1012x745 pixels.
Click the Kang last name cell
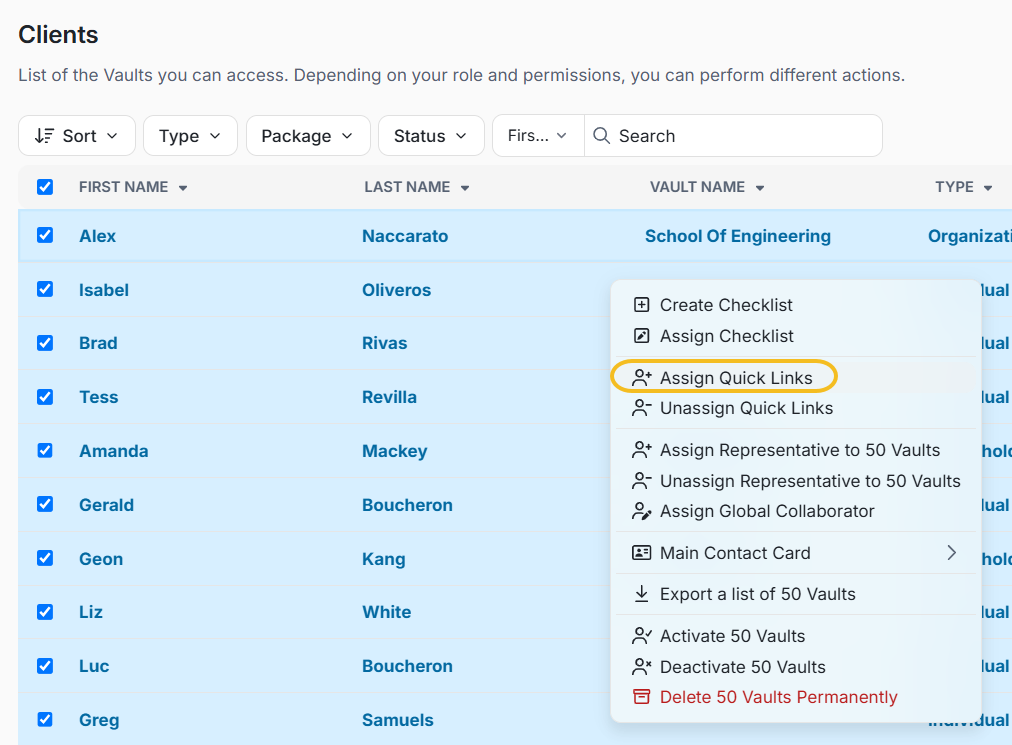(x=383, y=559)
